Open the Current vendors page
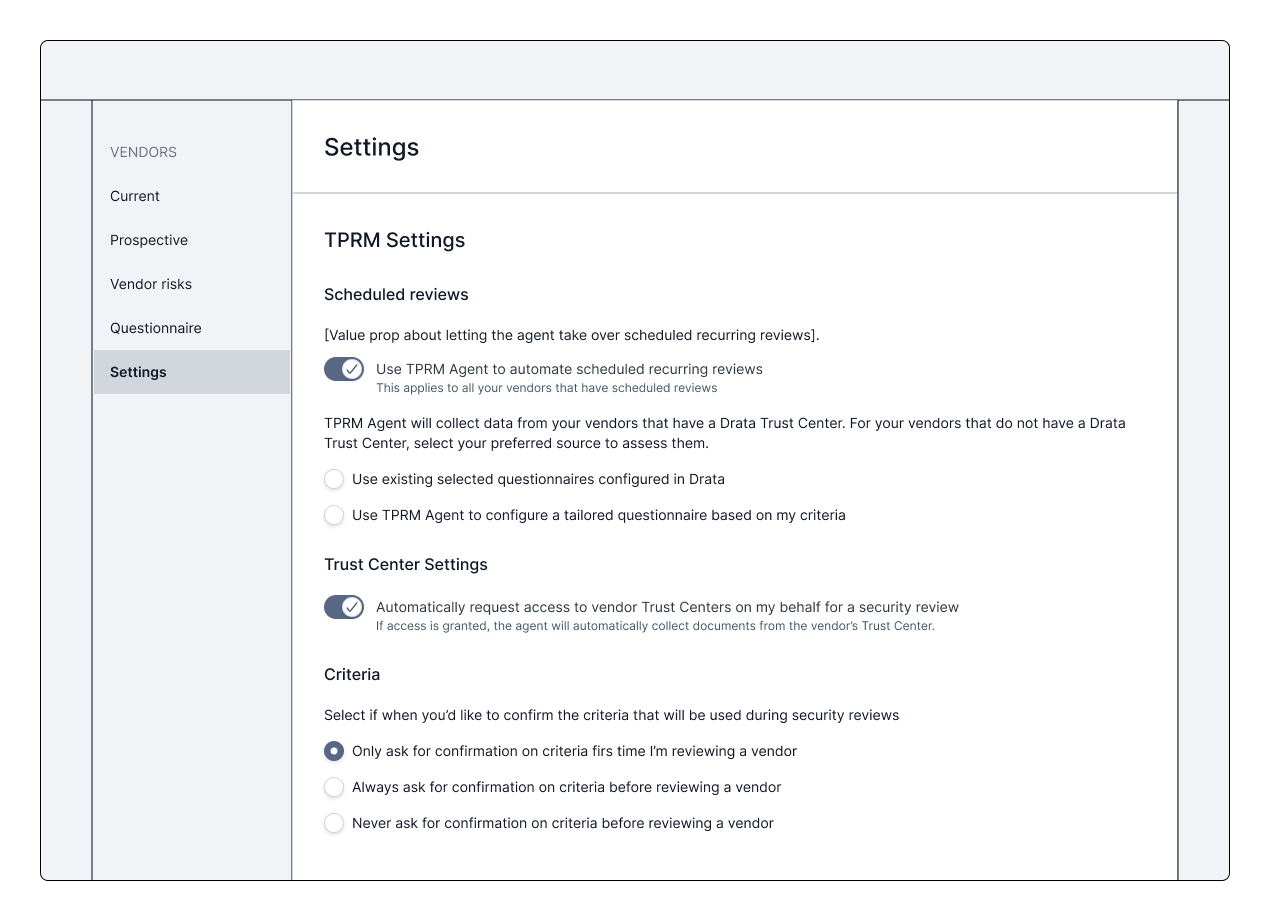This screenshot has height=921, width=1270. 135,196
